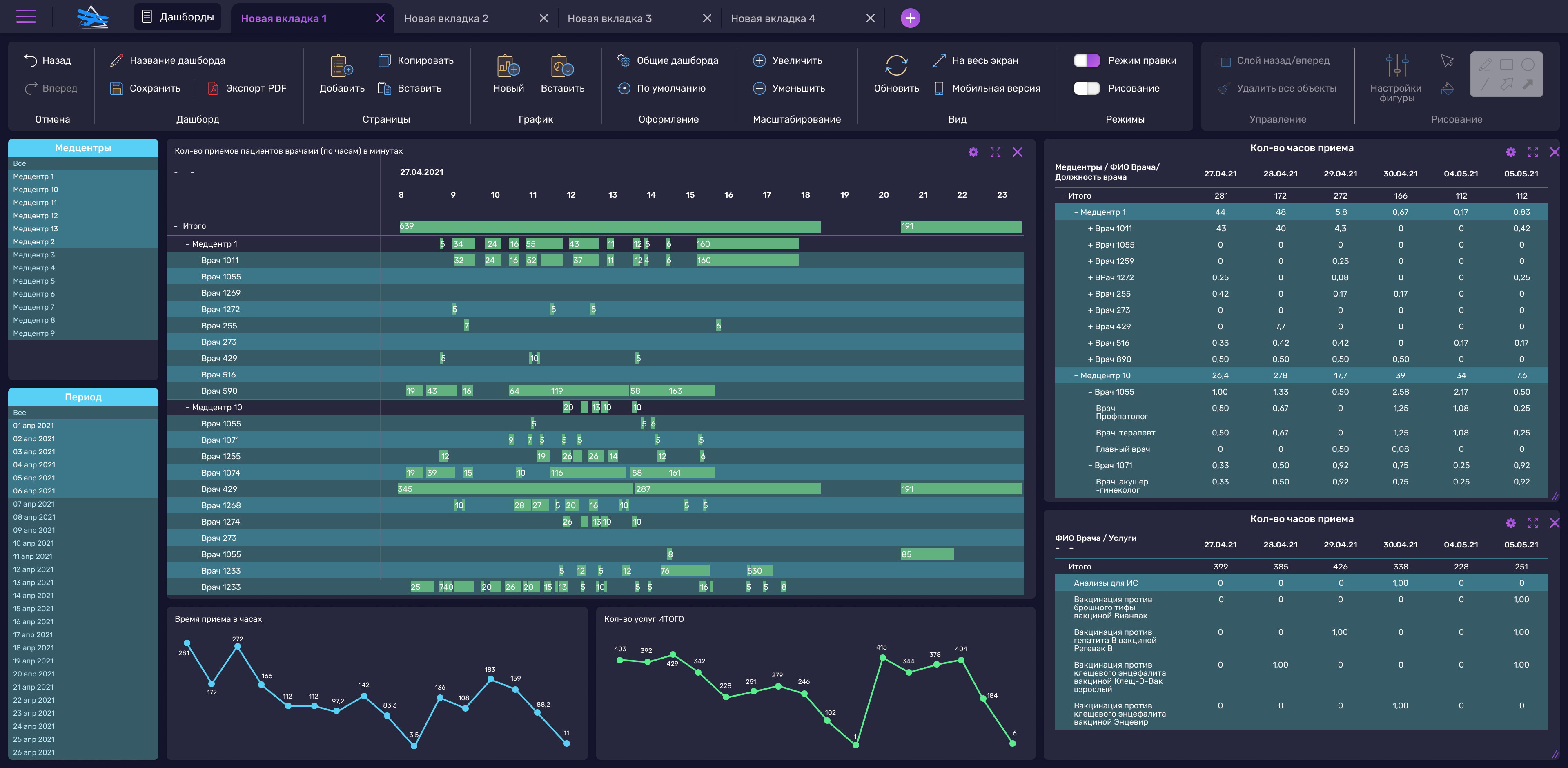The image size is (1568, 768).
Task: Click the hamburger menu icon
Action: (x=26, y=16)
